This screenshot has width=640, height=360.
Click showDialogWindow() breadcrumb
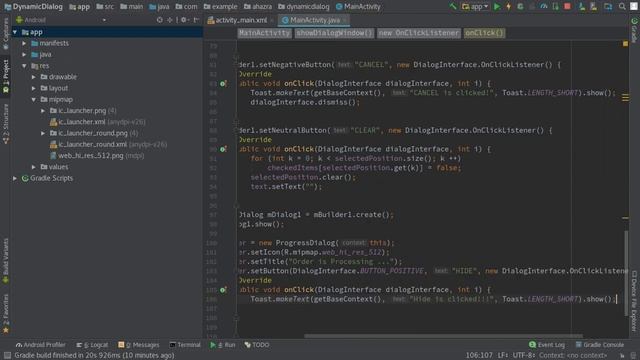(x=334, y=33)
